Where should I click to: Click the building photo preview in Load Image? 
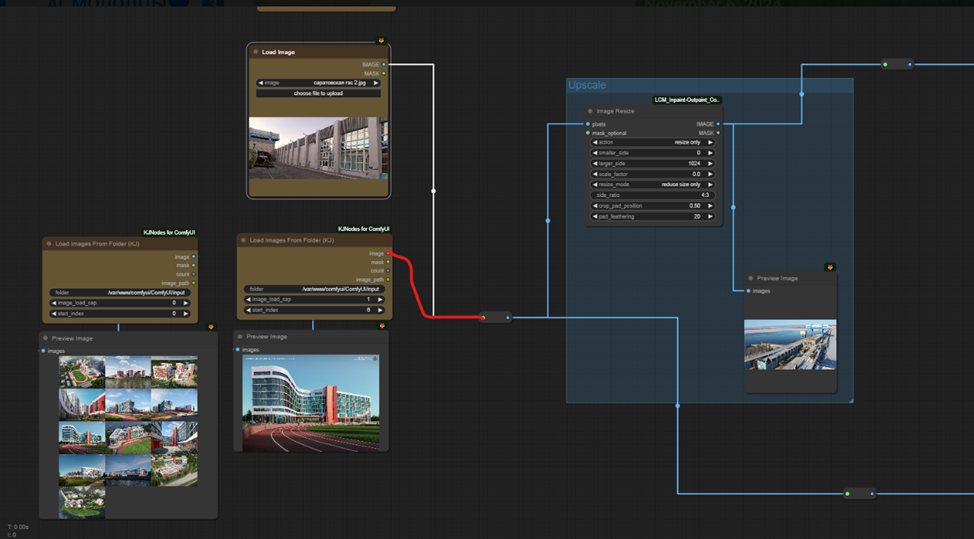[x=318, y=148]
